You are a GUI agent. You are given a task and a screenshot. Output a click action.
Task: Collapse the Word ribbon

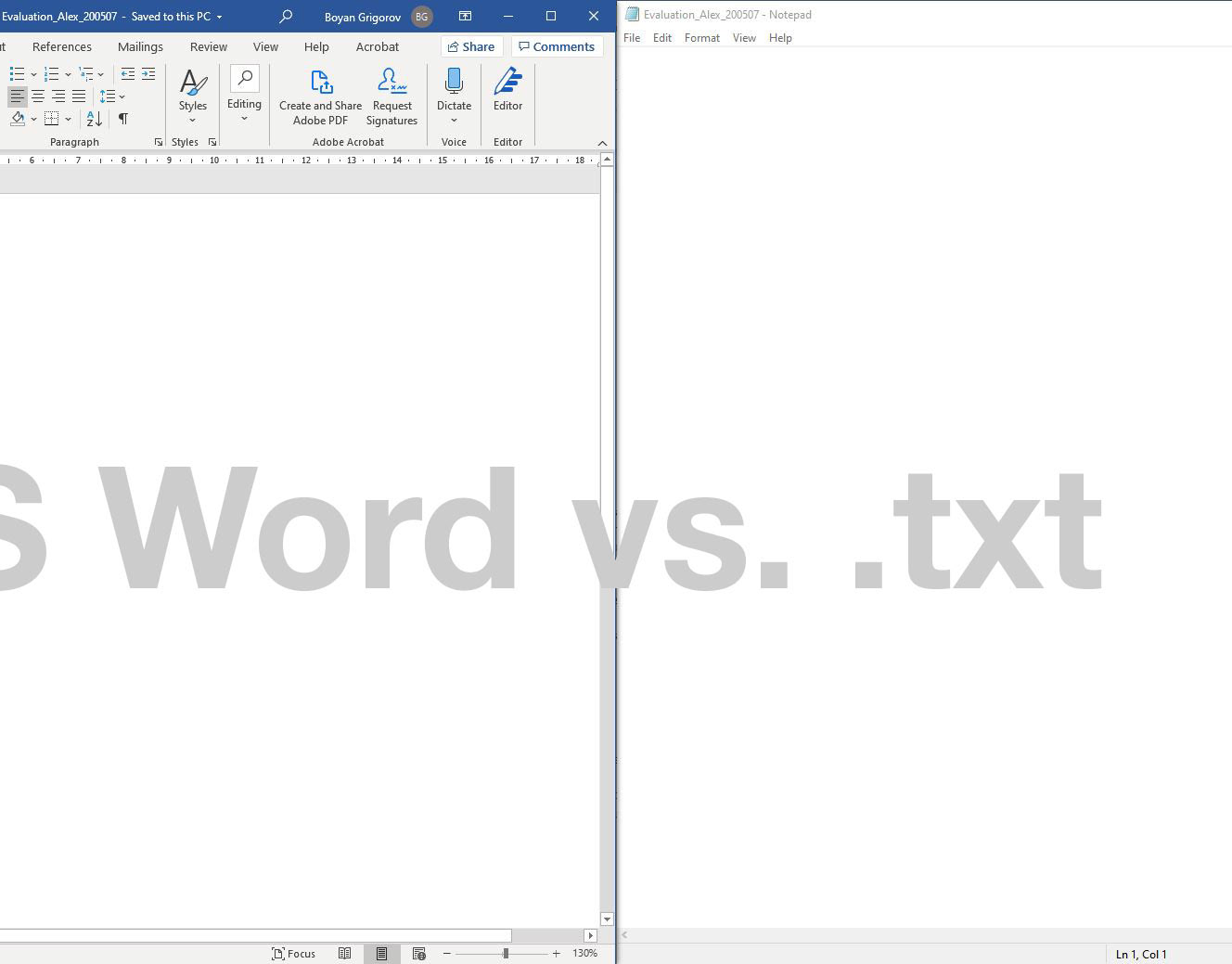tap(602, 143)
